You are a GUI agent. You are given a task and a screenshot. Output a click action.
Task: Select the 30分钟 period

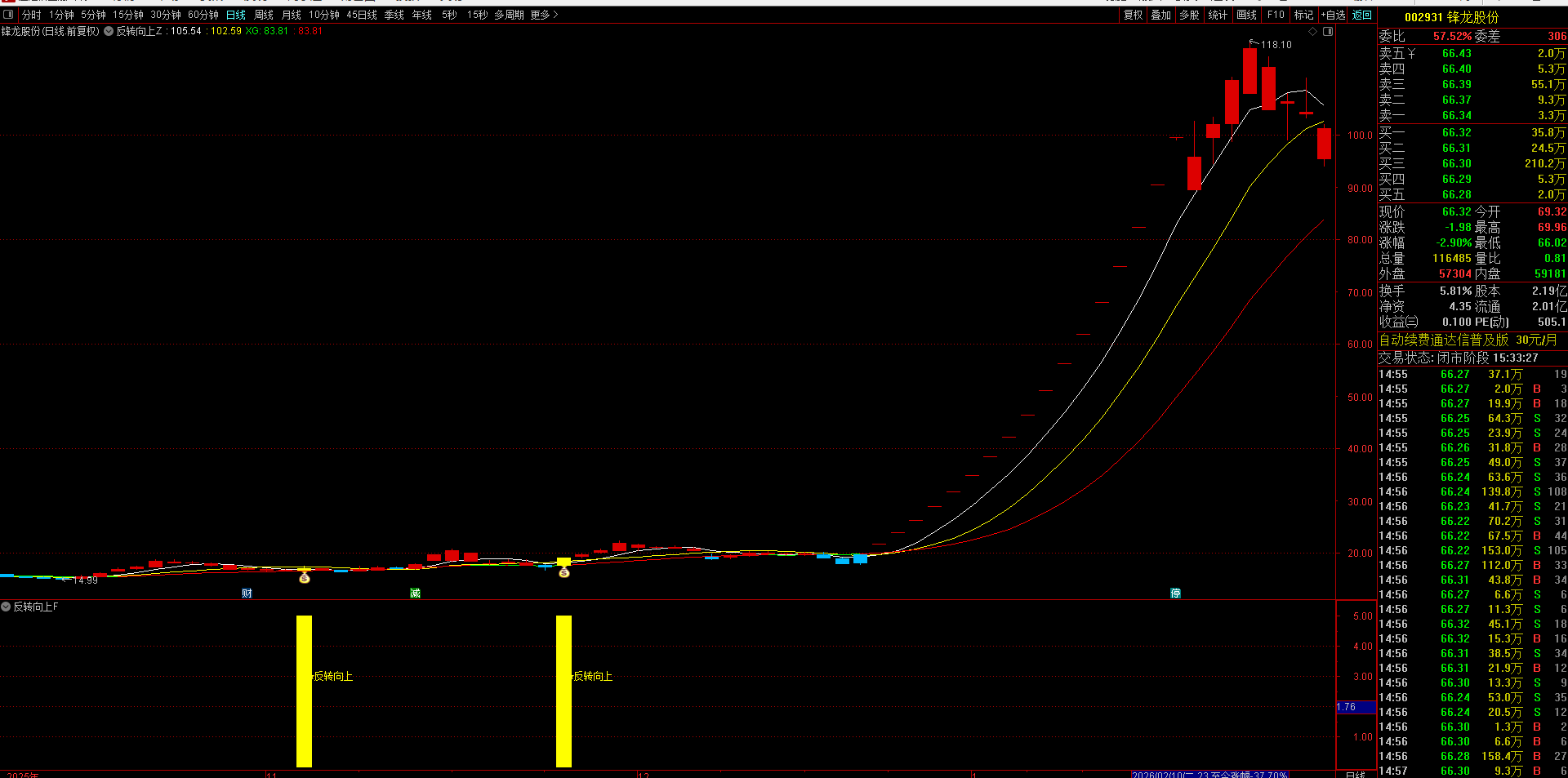coord(166,15)
